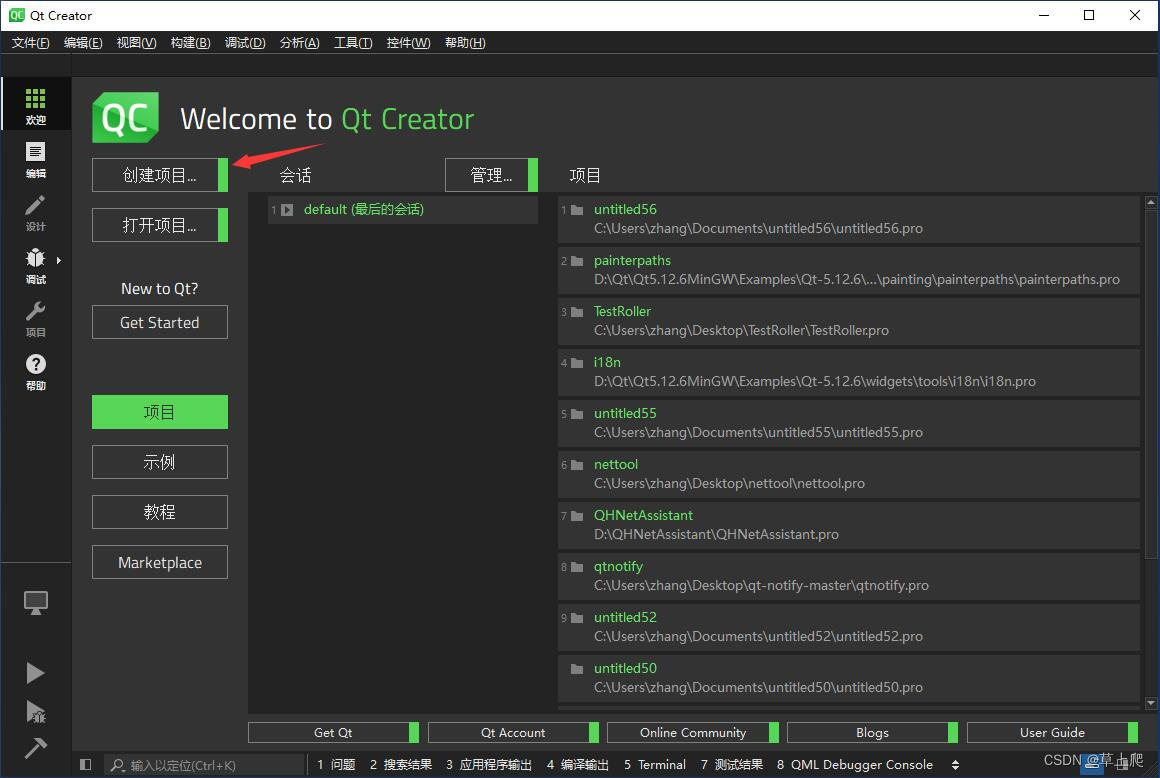
Task: Click the Get Started button
Action: coord(159,322)
